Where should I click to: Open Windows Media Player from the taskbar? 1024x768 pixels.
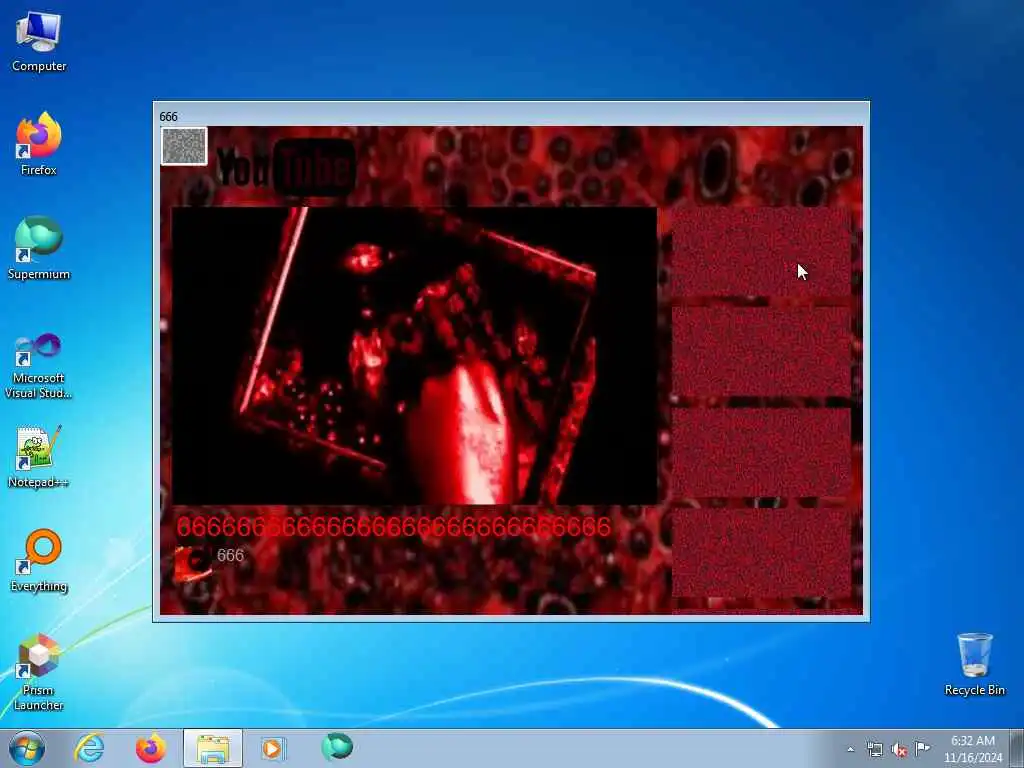tap(272, 748)
